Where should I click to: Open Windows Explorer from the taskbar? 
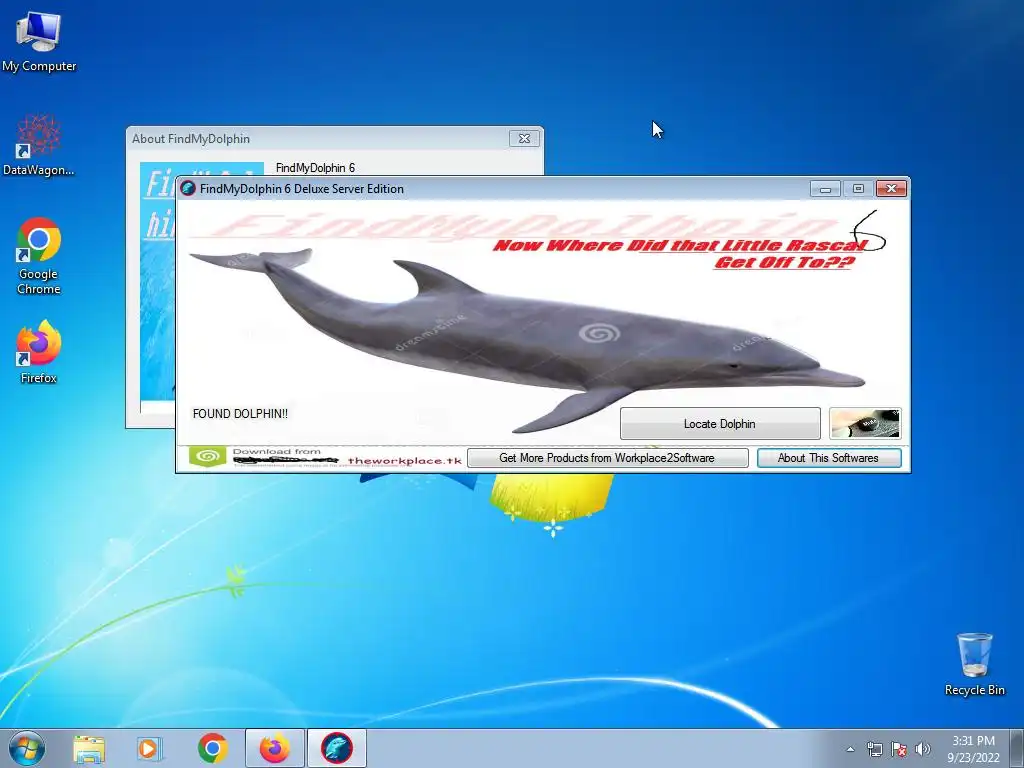(x=89, y=748)
